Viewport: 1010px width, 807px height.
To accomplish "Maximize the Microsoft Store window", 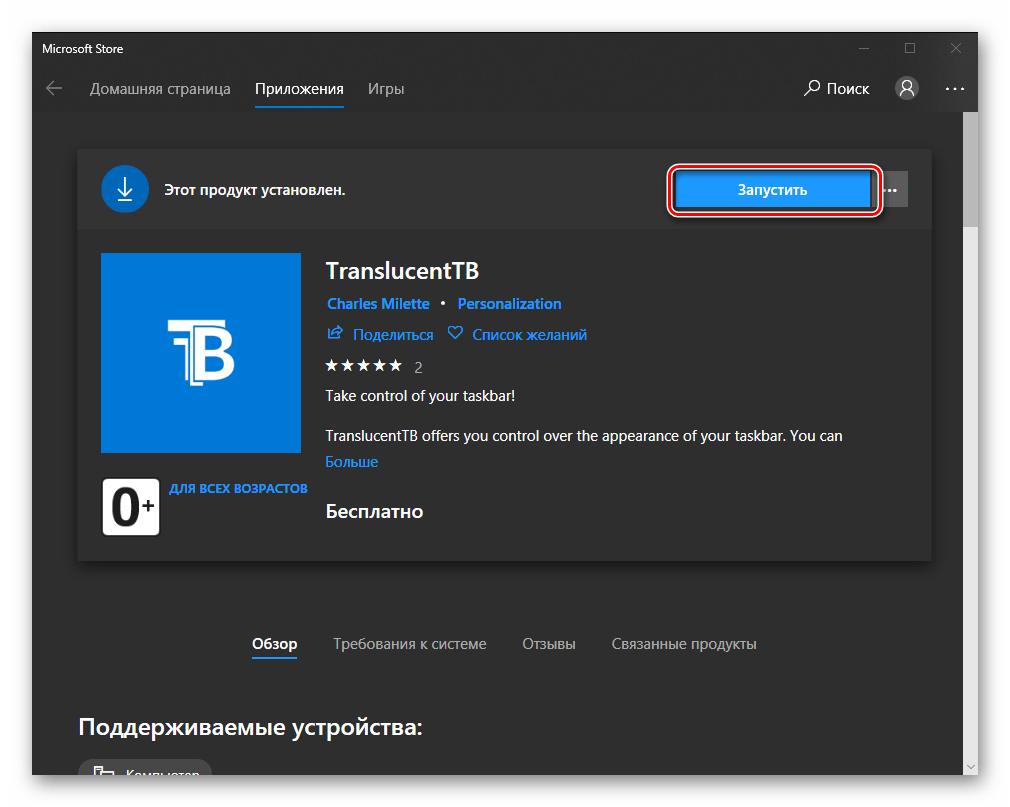I will click(x=910, y=48).
